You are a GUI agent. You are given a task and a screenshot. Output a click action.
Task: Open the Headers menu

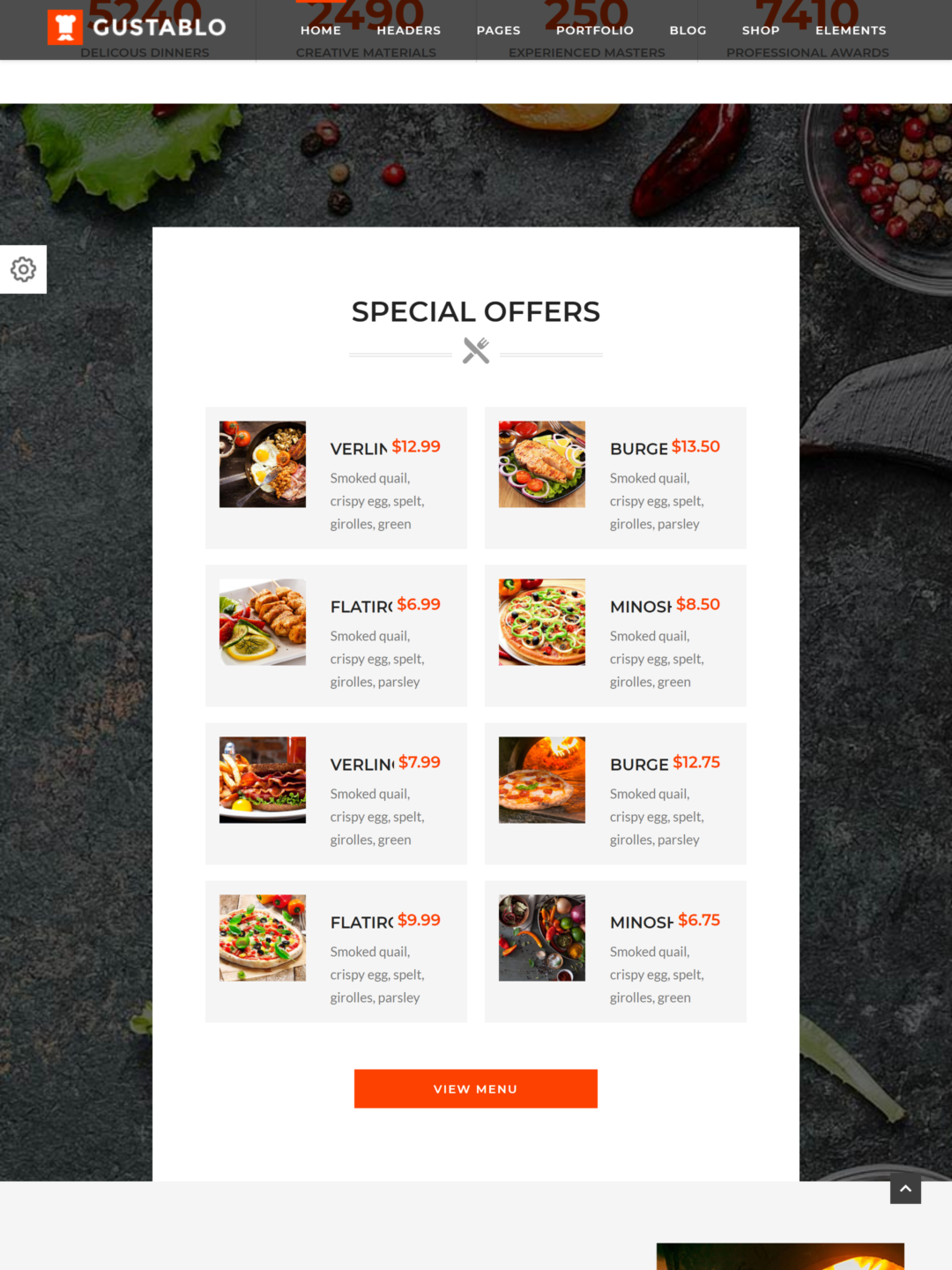point(409,30)
